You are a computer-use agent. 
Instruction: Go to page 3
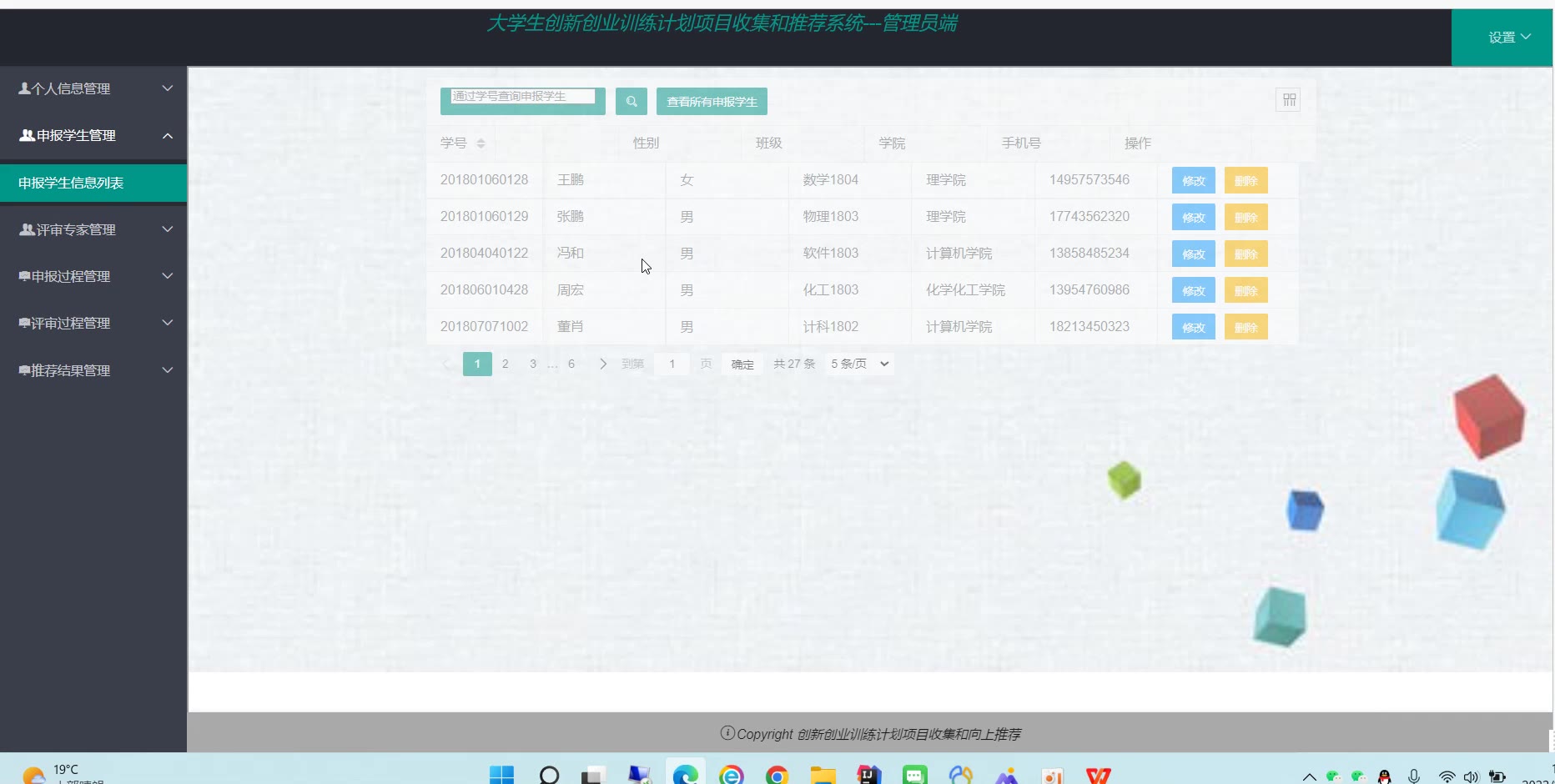533,364
